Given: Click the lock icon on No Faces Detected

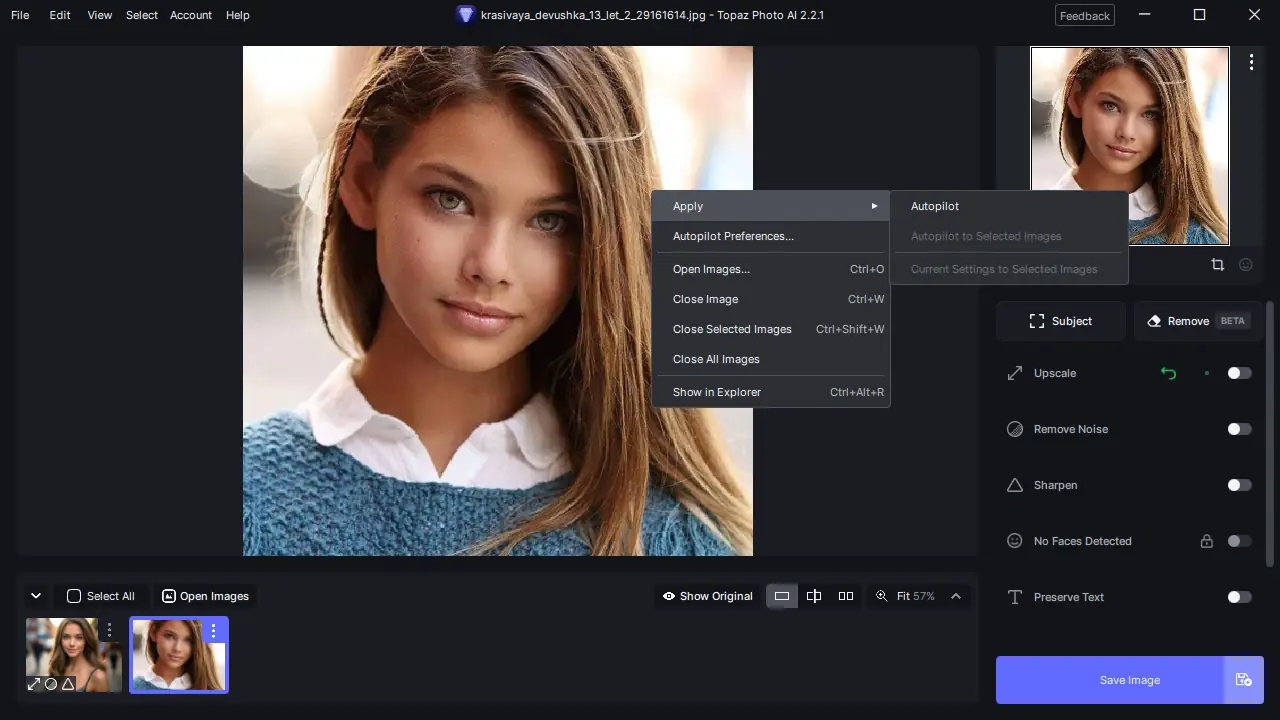Looking at the screenshot, I should [1207, 541].
